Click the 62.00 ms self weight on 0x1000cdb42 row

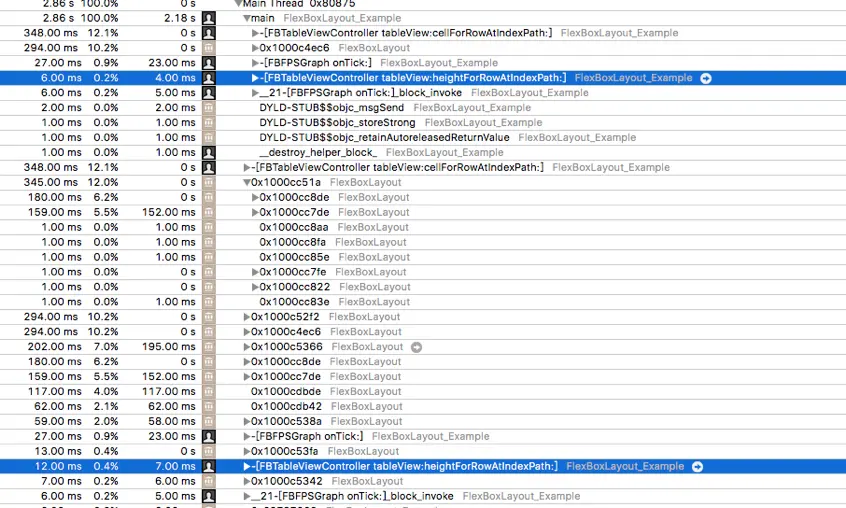[172, 407]
